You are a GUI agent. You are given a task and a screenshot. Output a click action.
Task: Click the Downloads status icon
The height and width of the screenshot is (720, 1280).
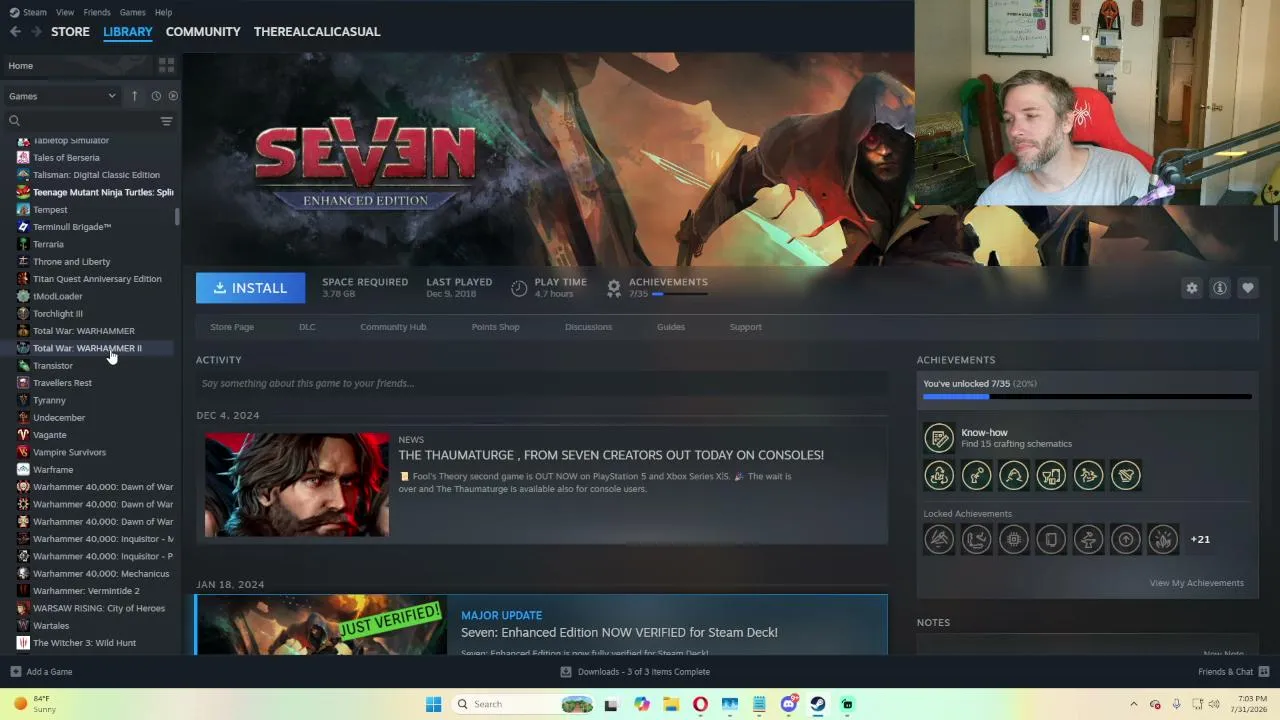click(566, 672)
